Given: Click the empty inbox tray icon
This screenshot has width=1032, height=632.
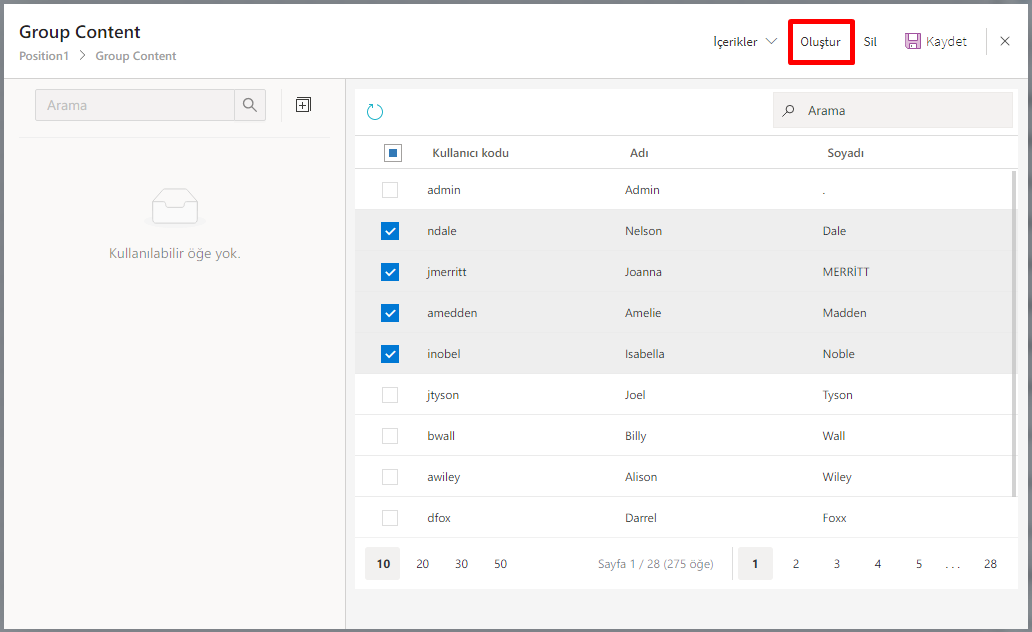Looking at the screenshot, I should pyautogui.click(x=175, y=207).
